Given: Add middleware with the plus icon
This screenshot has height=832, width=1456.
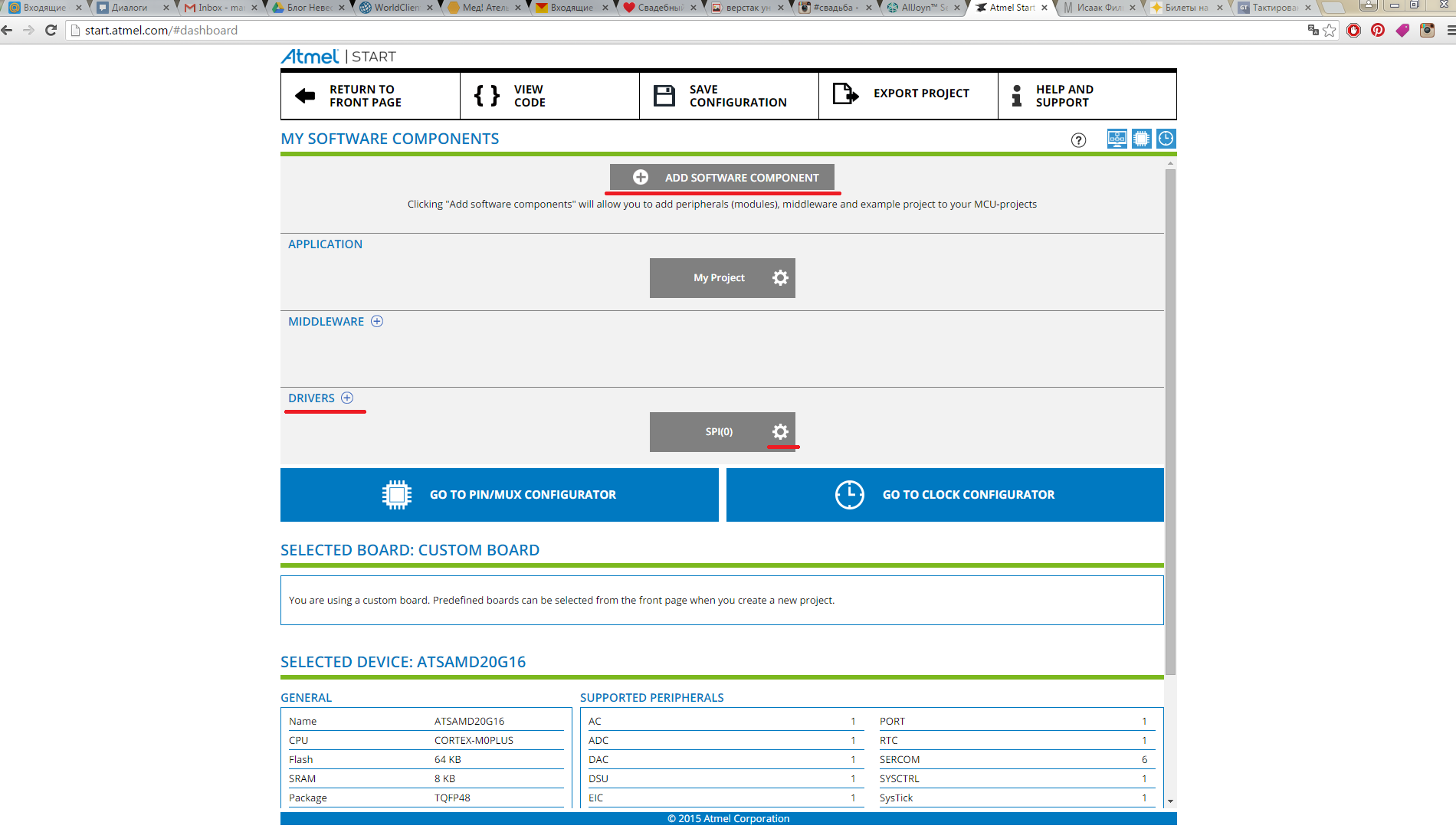Looking at the screenshot, I should pos(377,322).
